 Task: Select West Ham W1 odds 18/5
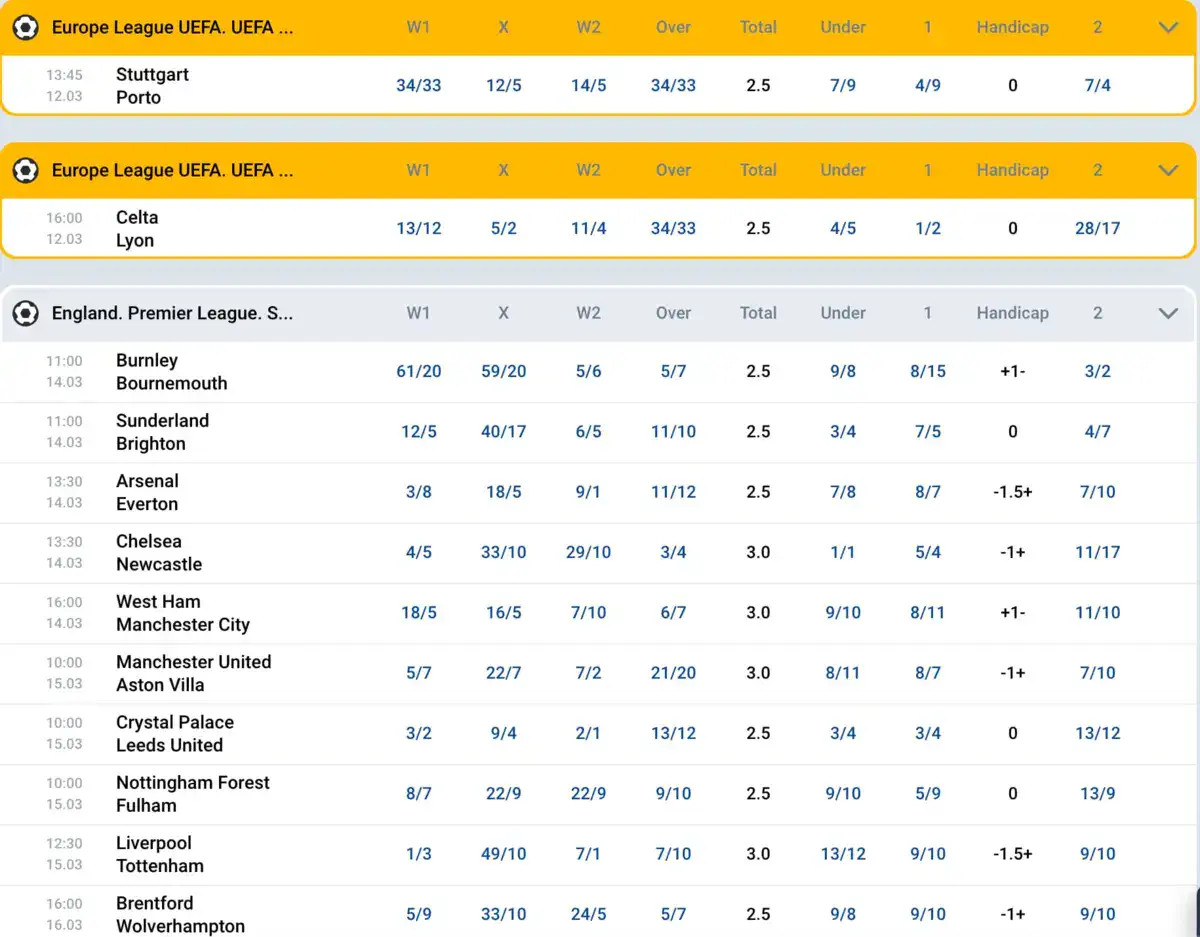pos(418,612)
